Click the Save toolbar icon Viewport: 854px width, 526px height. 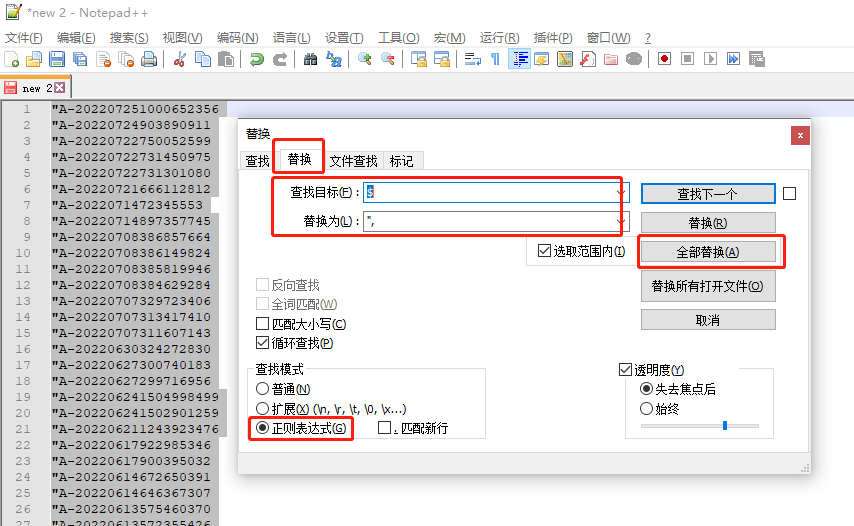click(57, 59)
